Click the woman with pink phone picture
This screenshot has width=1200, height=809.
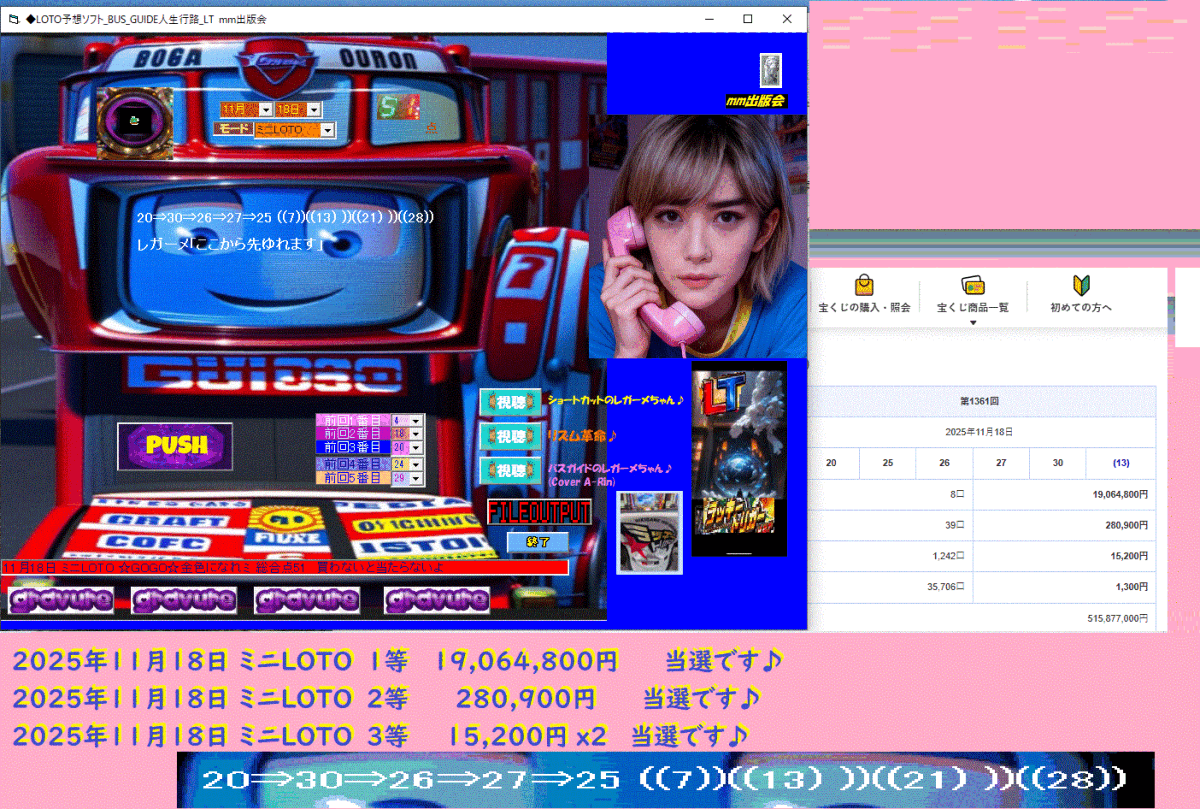coord(697,235)
